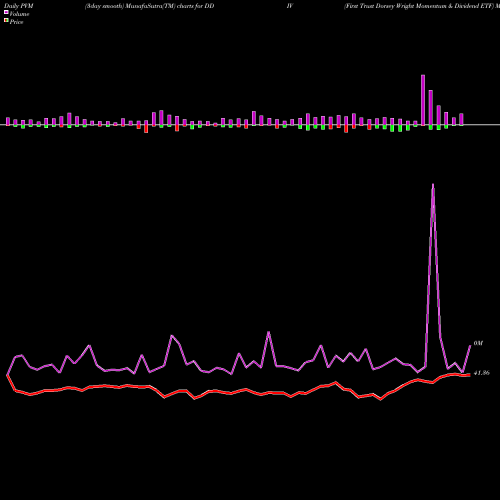Click the right end of the red price line
The width and height of the screenshot is (500, 500).
[470, 375]
